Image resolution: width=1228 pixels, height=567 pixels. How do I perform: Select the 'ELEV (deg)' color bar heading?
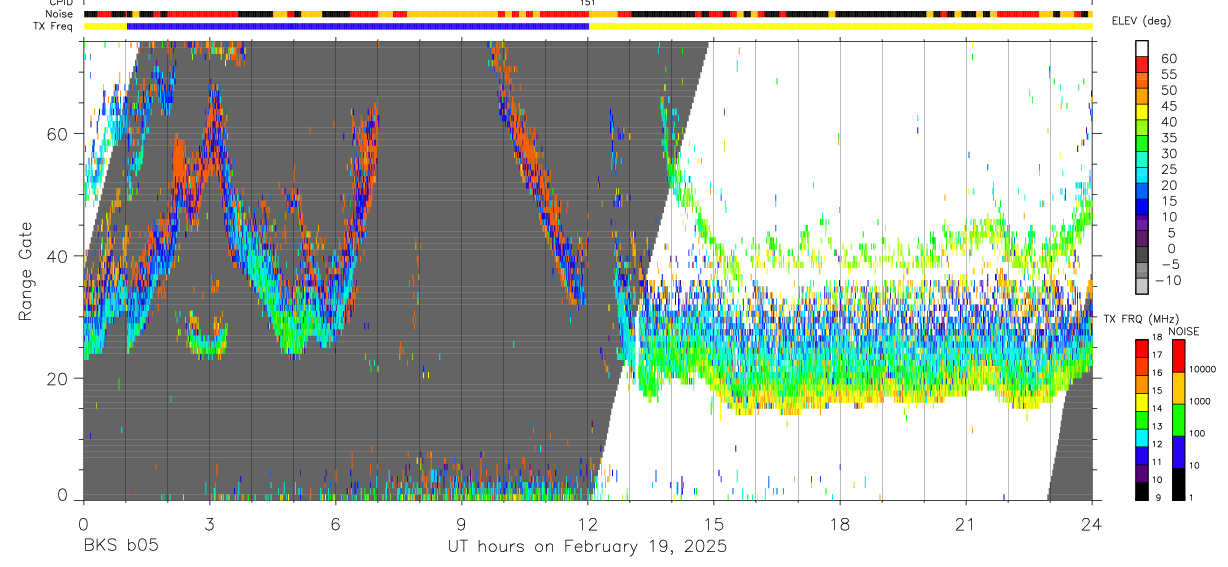point(1139,21)
